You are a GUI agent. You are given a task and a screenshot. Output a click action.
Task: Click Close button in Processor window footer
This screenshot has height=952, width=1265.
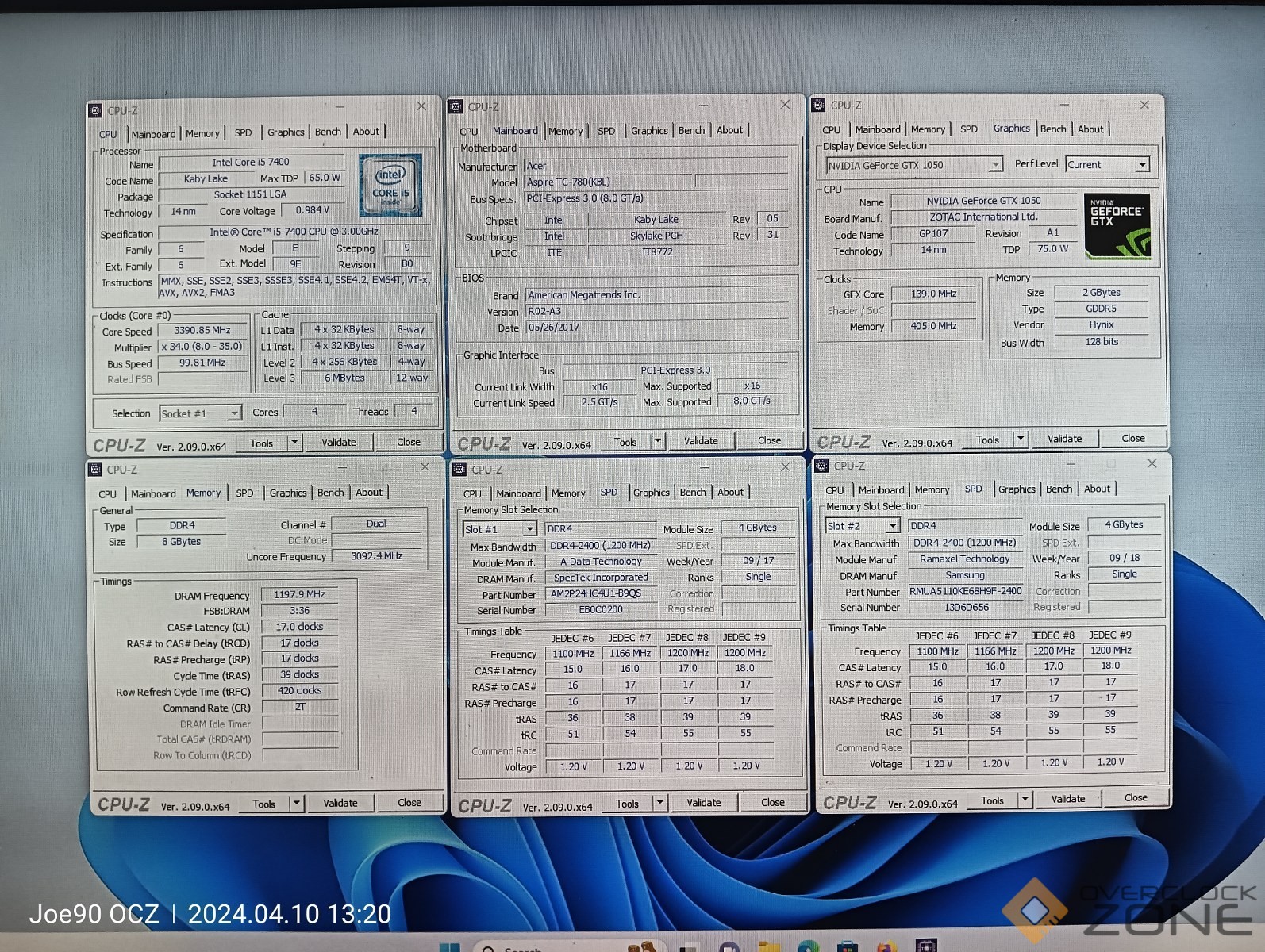(x=409, y=443)
